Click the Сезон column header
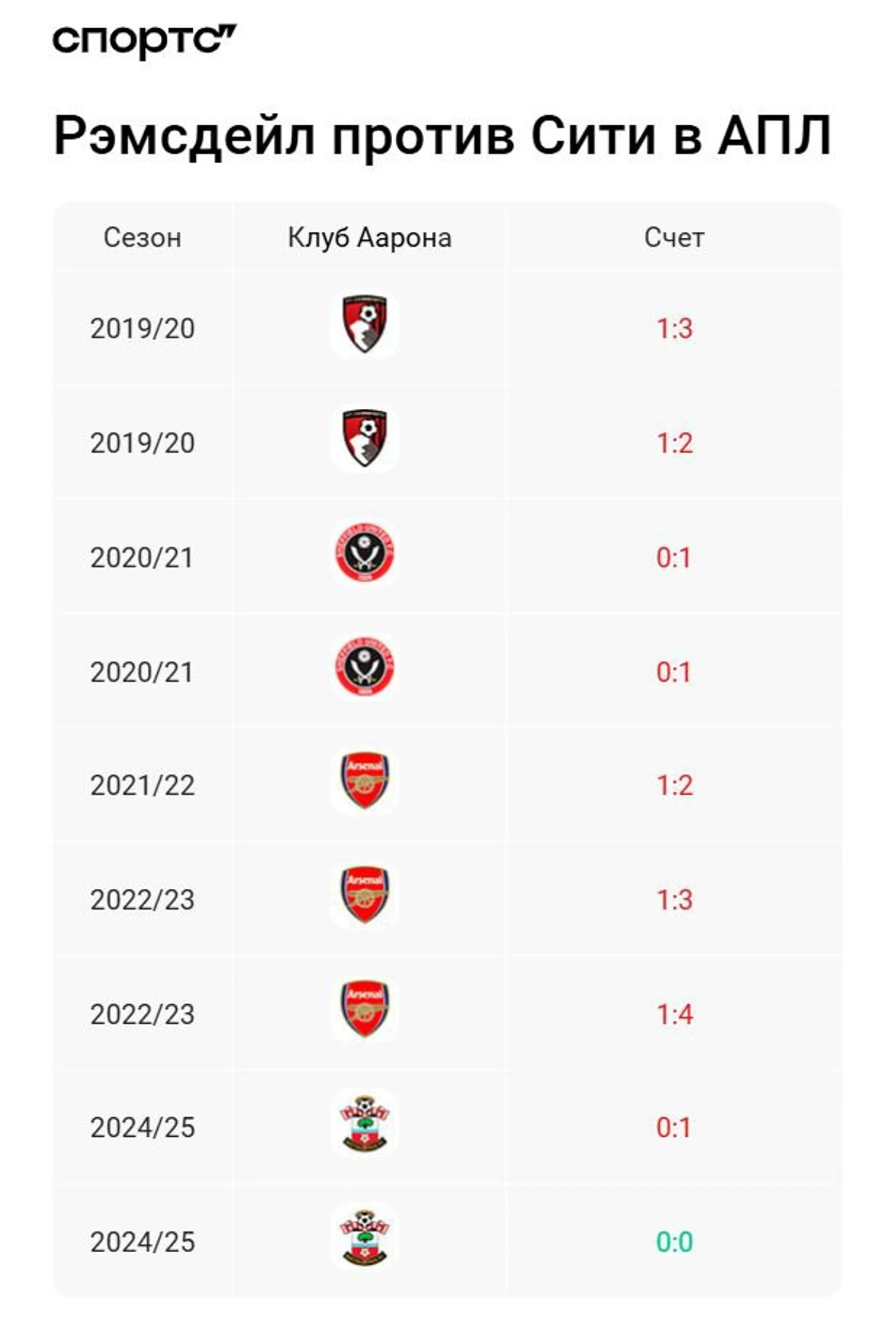The width and height of the screenshot is (896, 1324). [142, 238]
